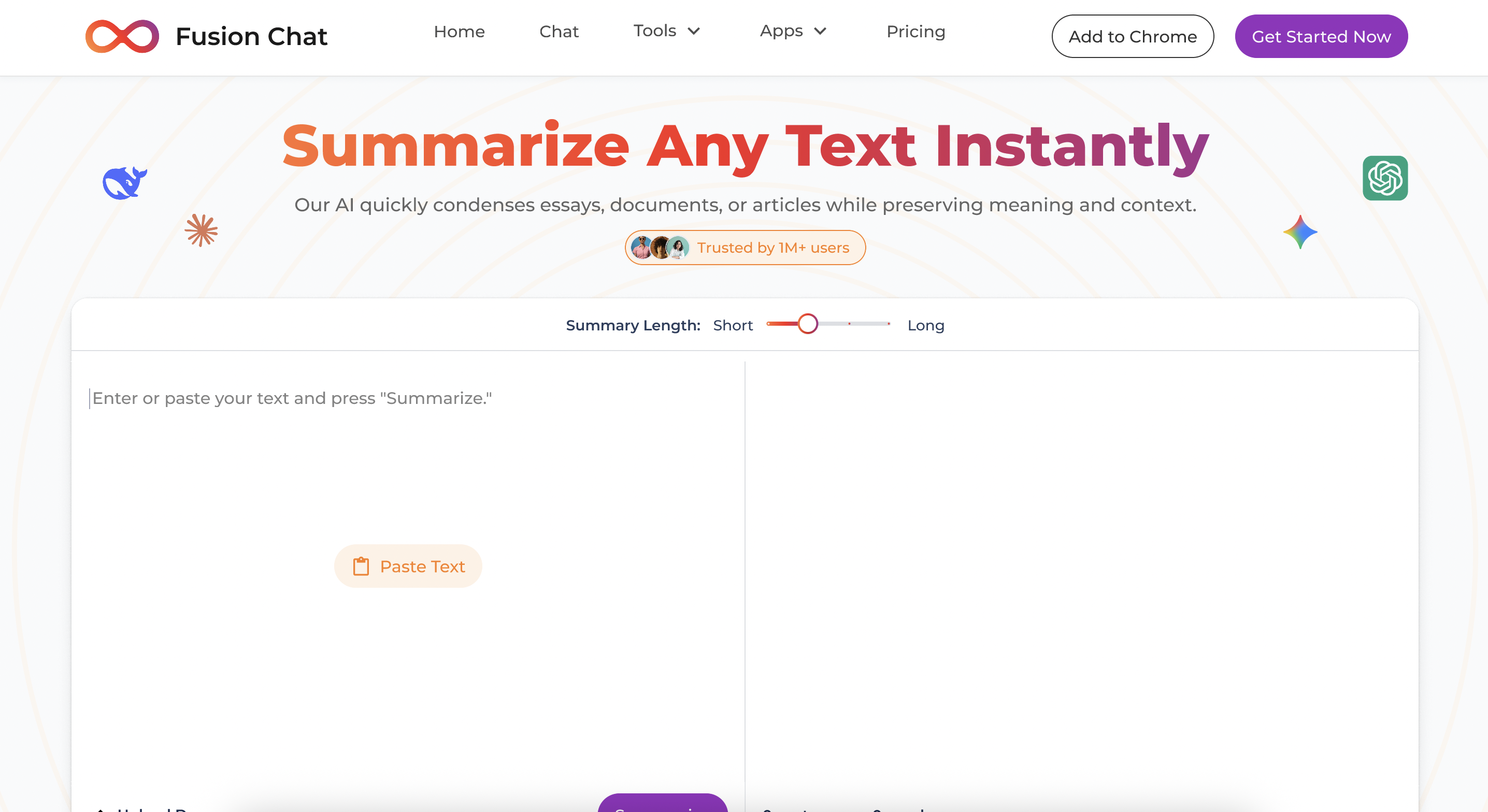Click the blue DeepSeek whale icon
The image size is (1488, 812).
pos(124,183)
